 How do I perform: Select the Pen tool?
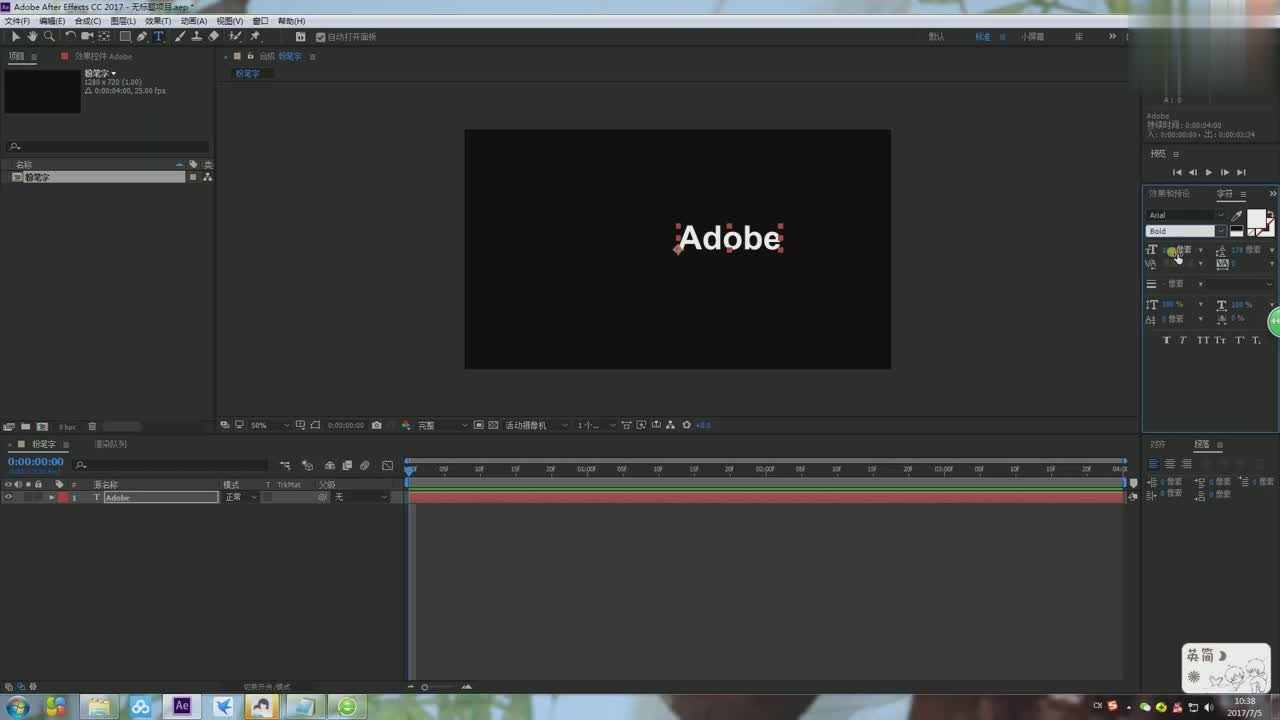click(142, 37)
